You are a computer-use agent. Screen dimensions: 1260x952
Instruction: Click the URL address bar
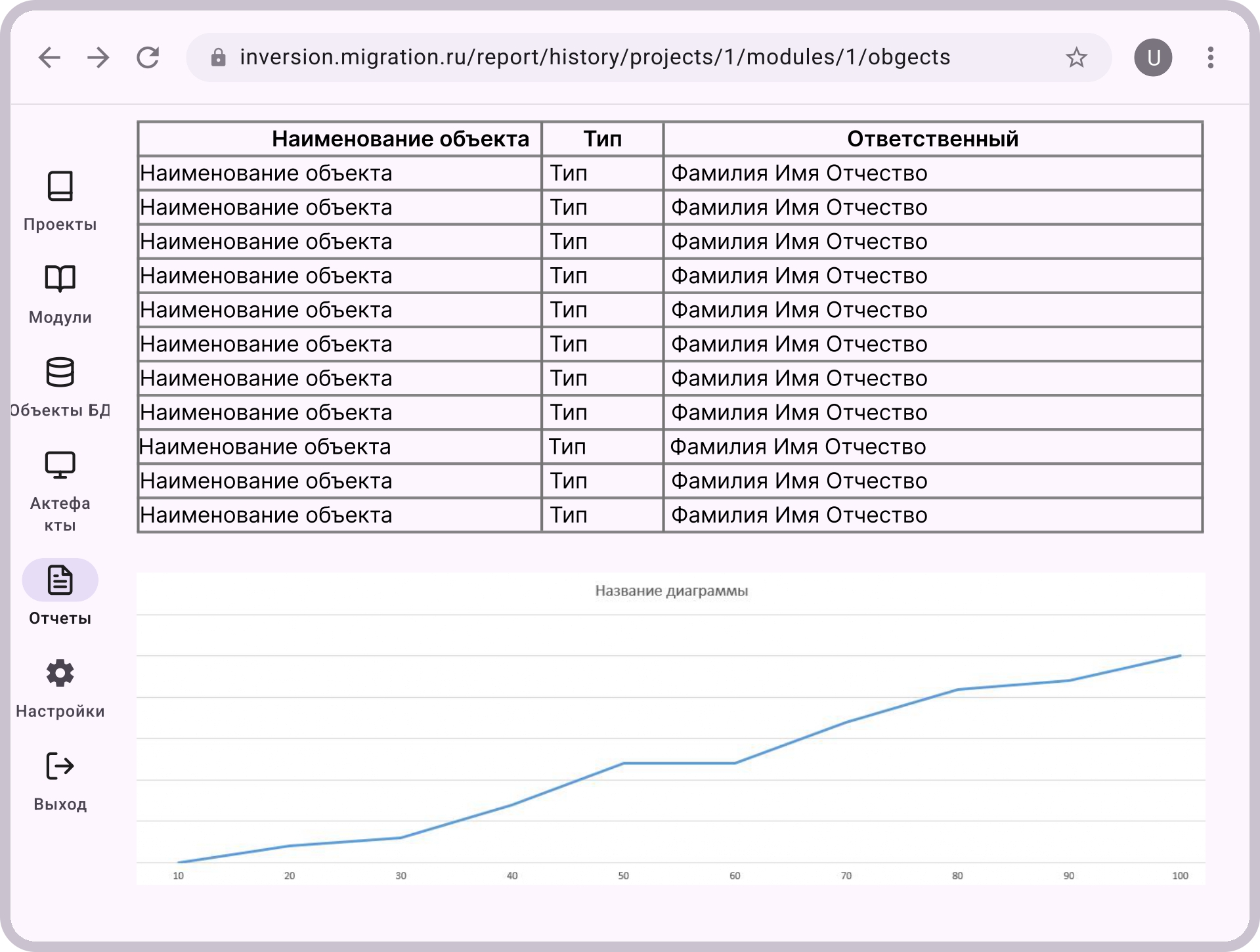click(x=594, y=58)
